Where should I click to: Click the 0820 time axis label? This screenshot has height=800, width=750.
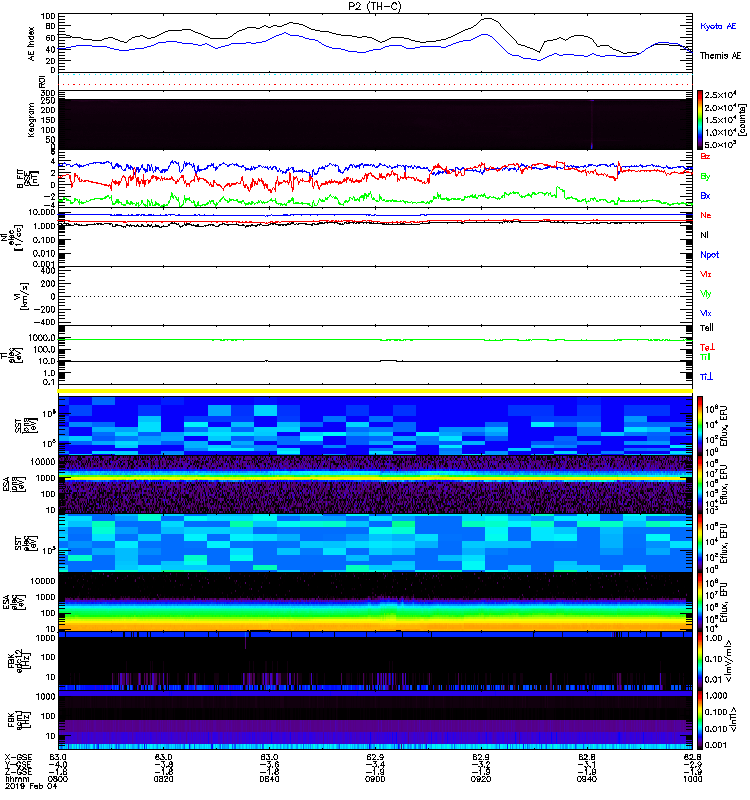point(163,779)
